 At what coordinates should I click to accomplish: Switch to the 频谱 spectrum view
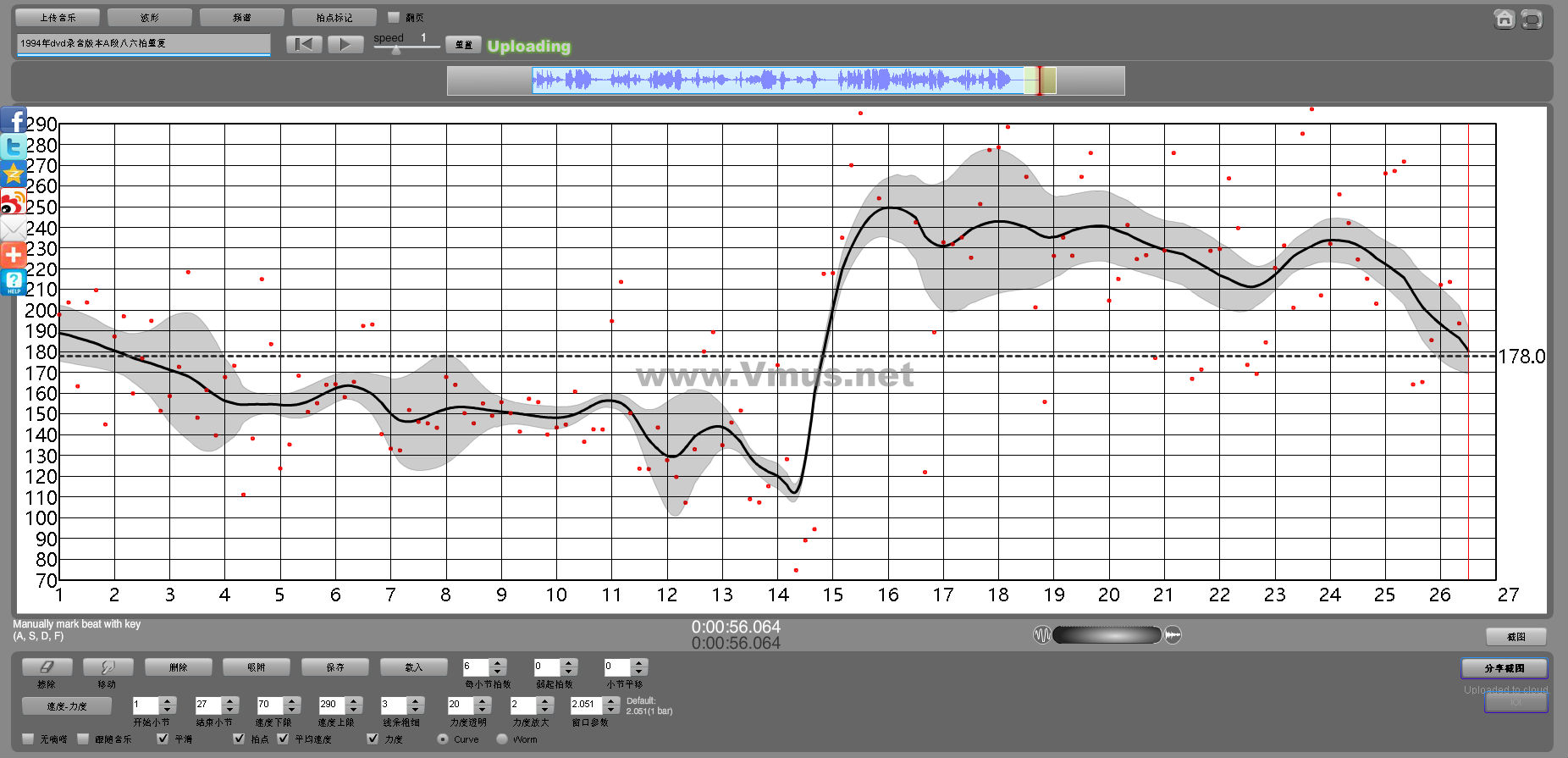(x=241, y=17)
